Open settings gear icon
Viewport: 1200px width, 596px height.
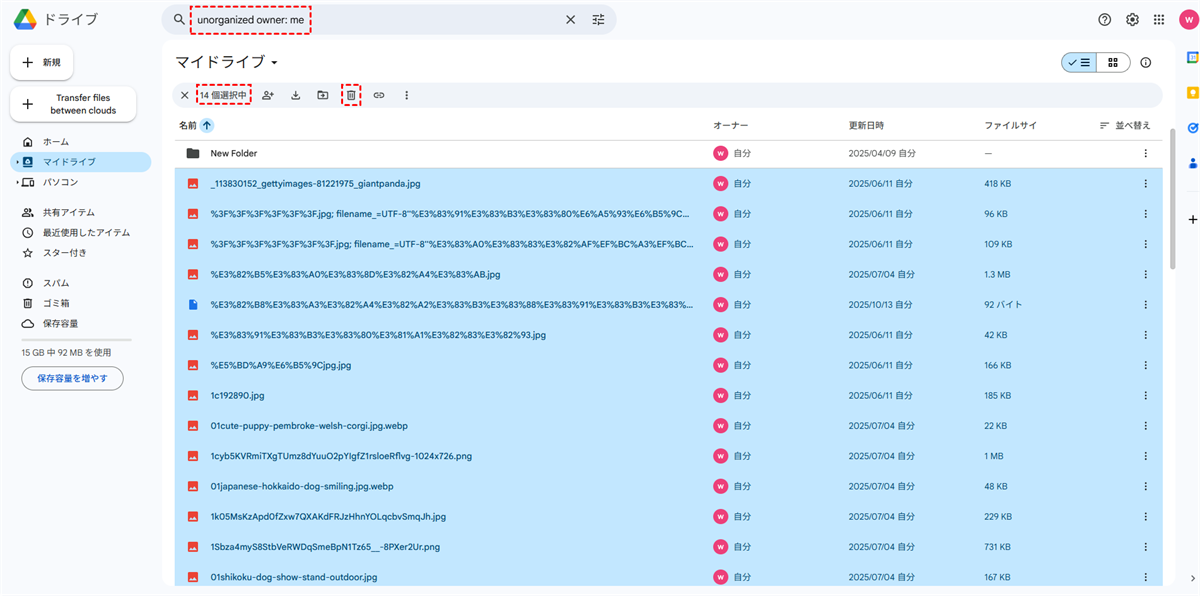1132,19
